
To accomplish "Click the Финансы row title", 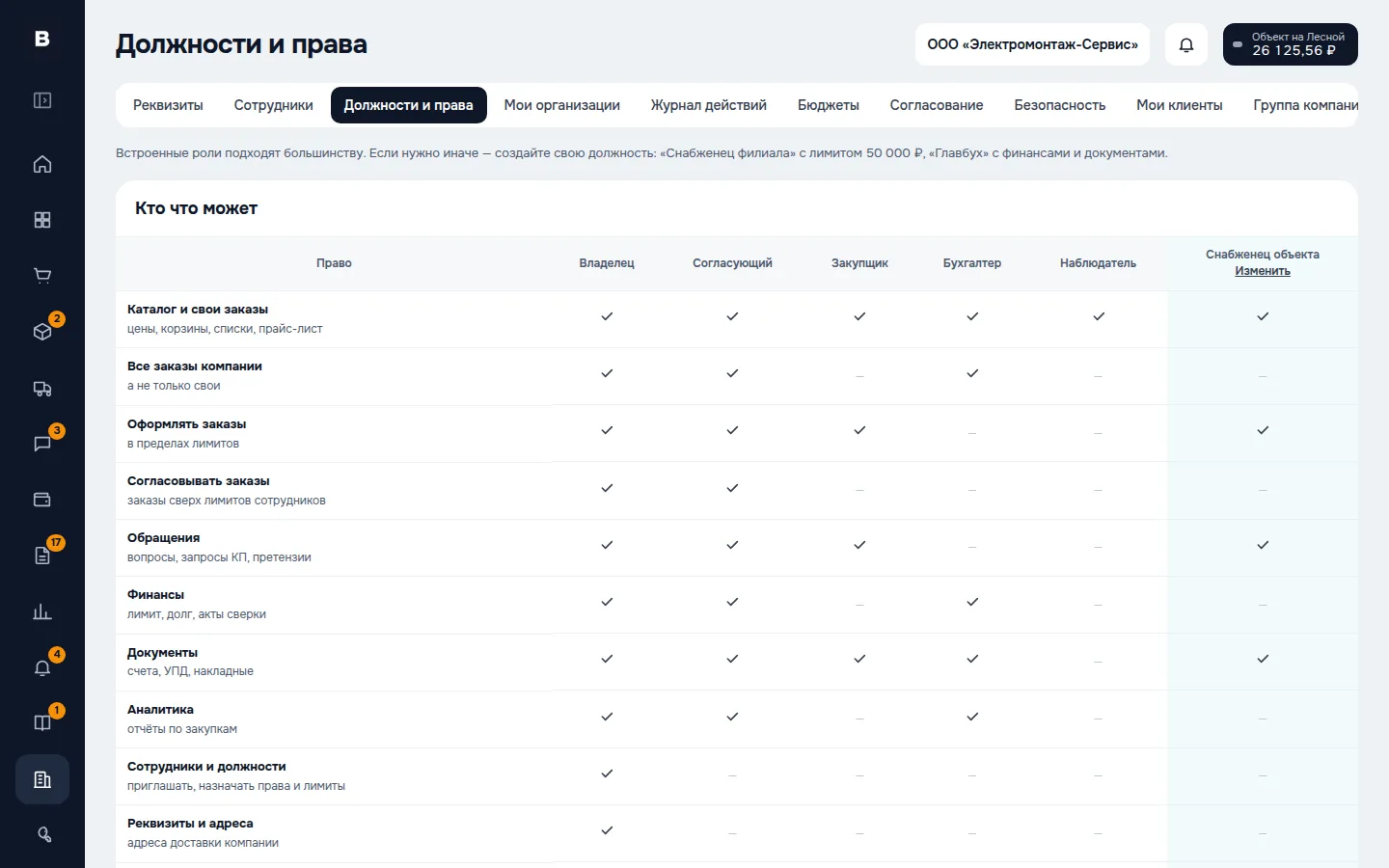I will tap(155, 595).
